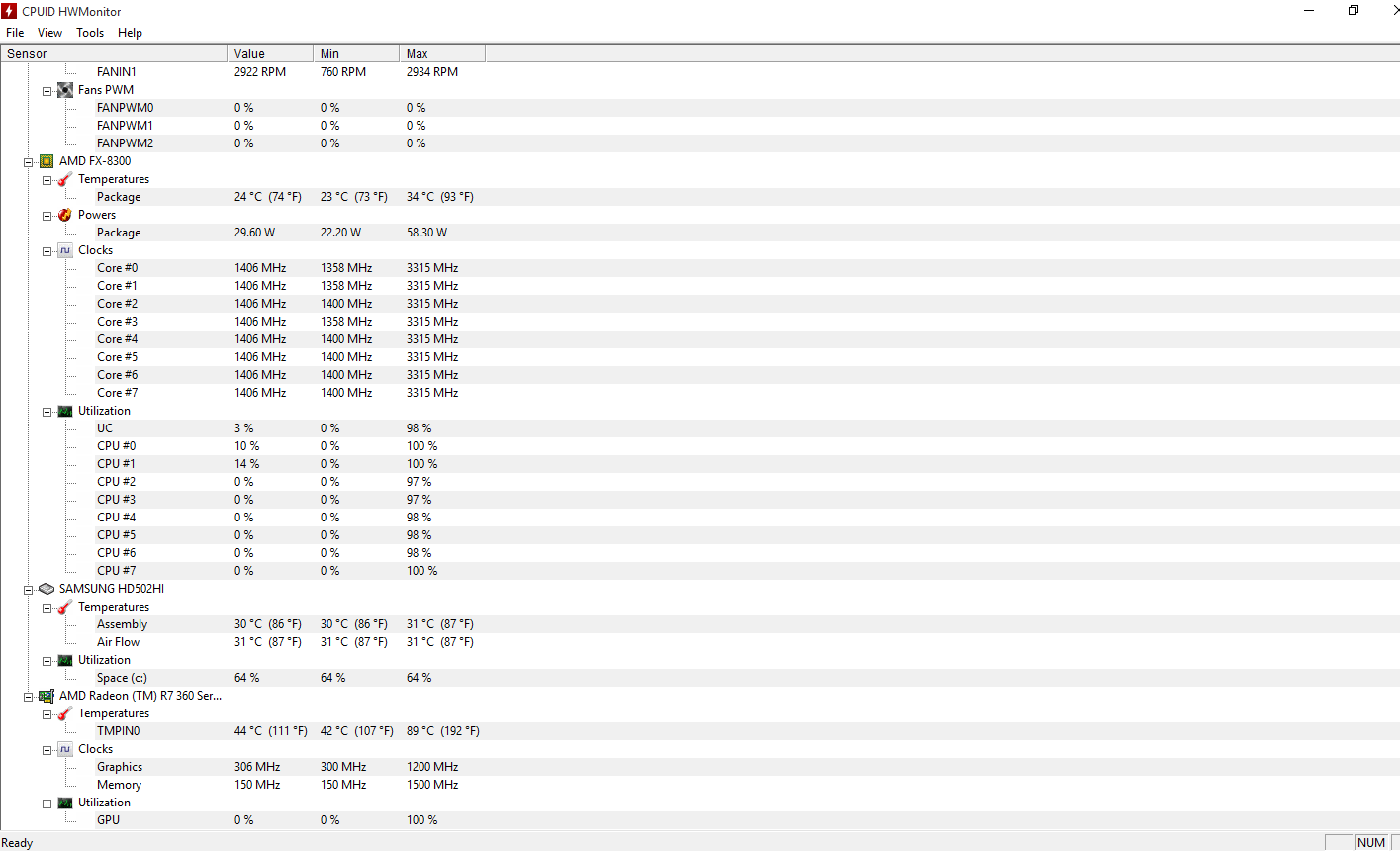Screen dimensions: 1400x851
Task: Collapse AMD FX-8300 Temperatures group
Action: 47,180
